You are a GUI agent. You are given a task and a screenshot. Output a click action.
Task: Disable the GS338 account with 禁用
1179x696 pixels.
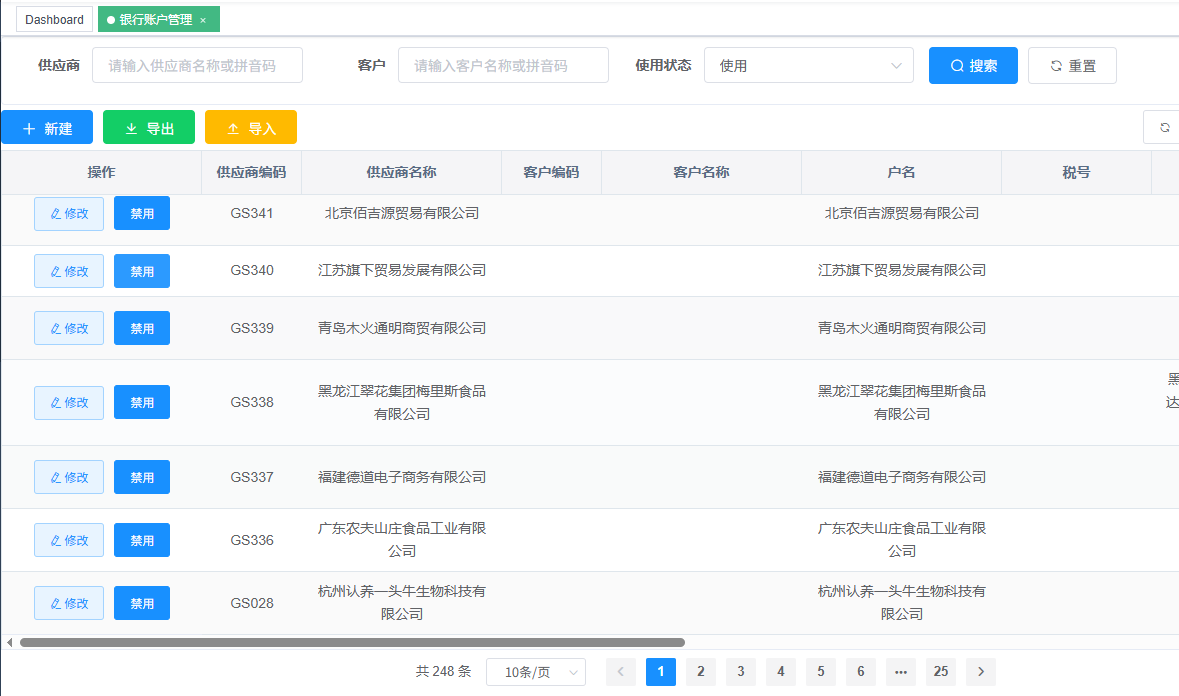point(142,403)
